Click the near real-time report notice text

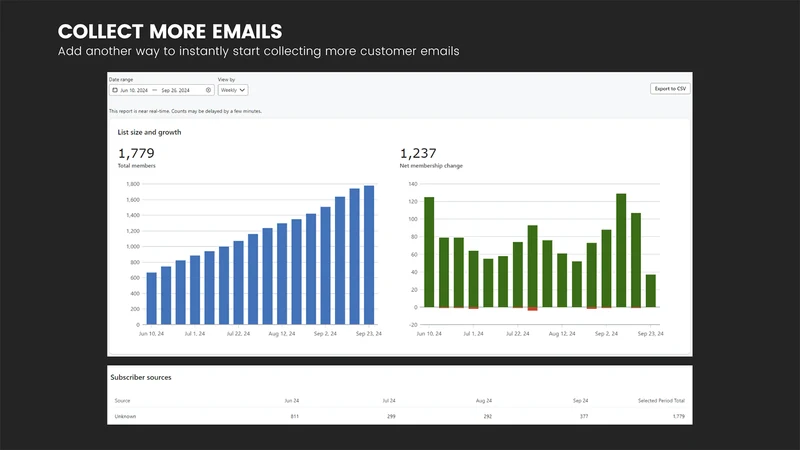[185, 111]
